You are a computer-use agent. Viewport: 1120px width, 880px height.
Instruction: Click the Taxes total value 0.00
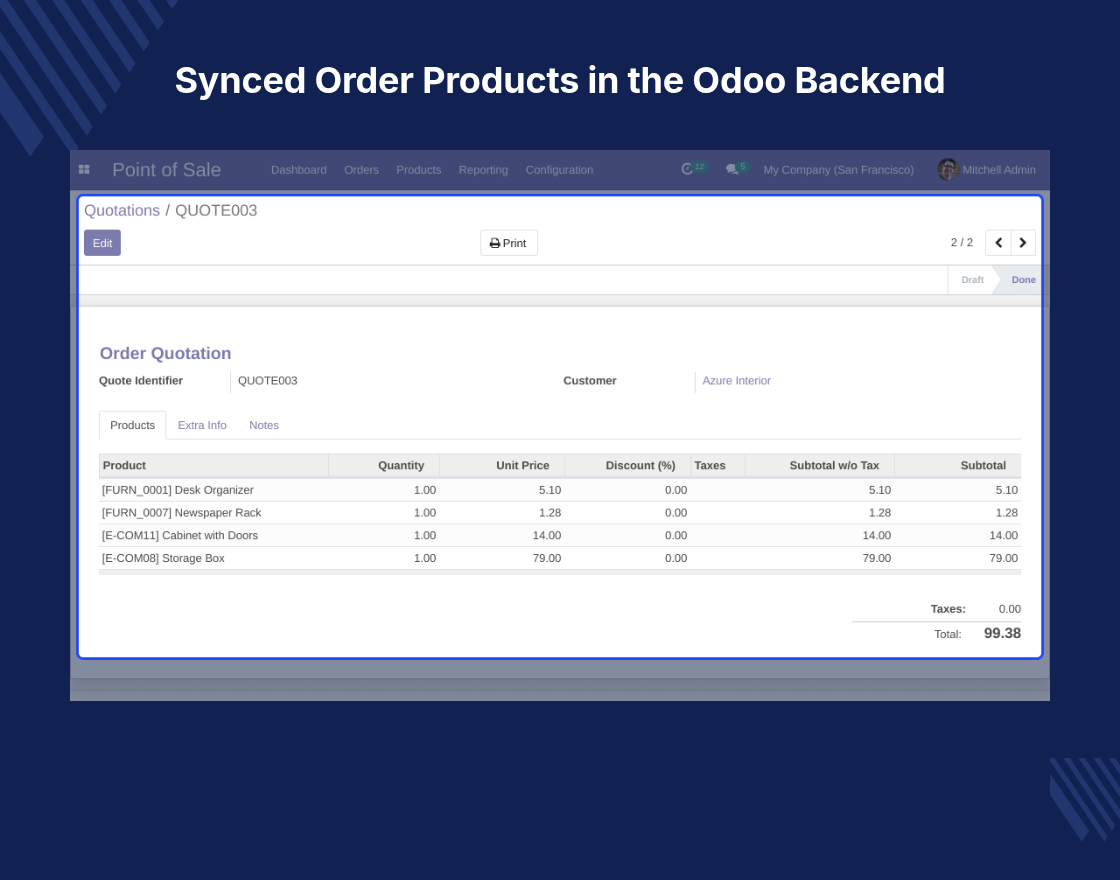click(1009, 609)
